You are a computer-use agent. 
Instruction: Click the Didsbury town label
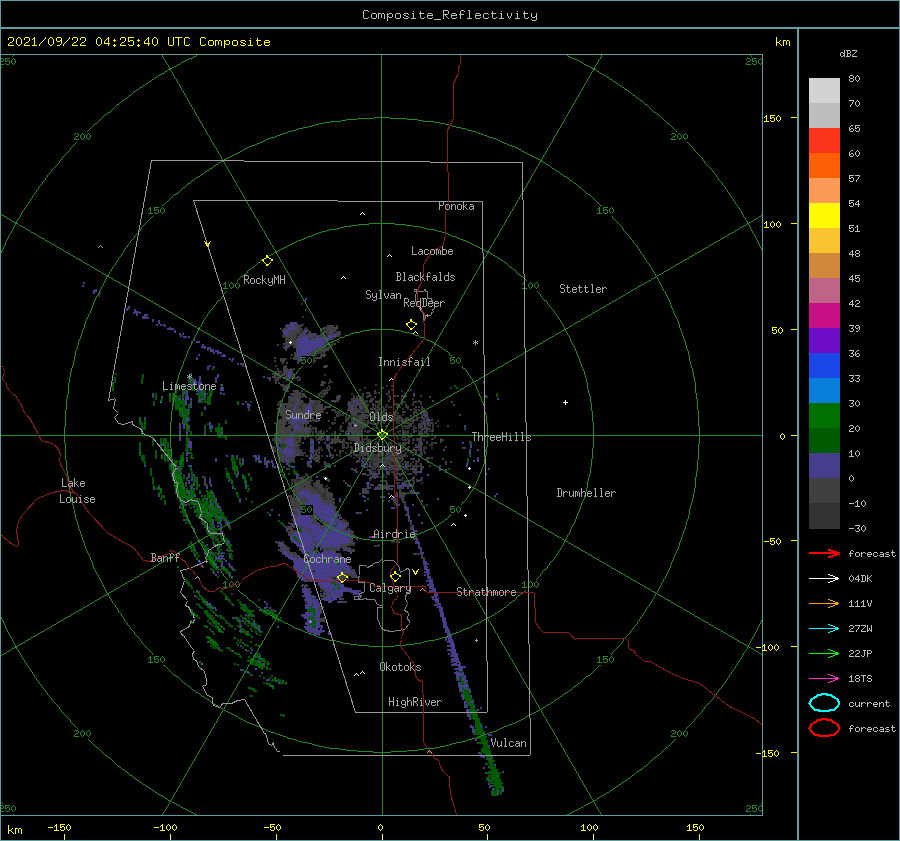pyautogui.click(x=377, y=448)
